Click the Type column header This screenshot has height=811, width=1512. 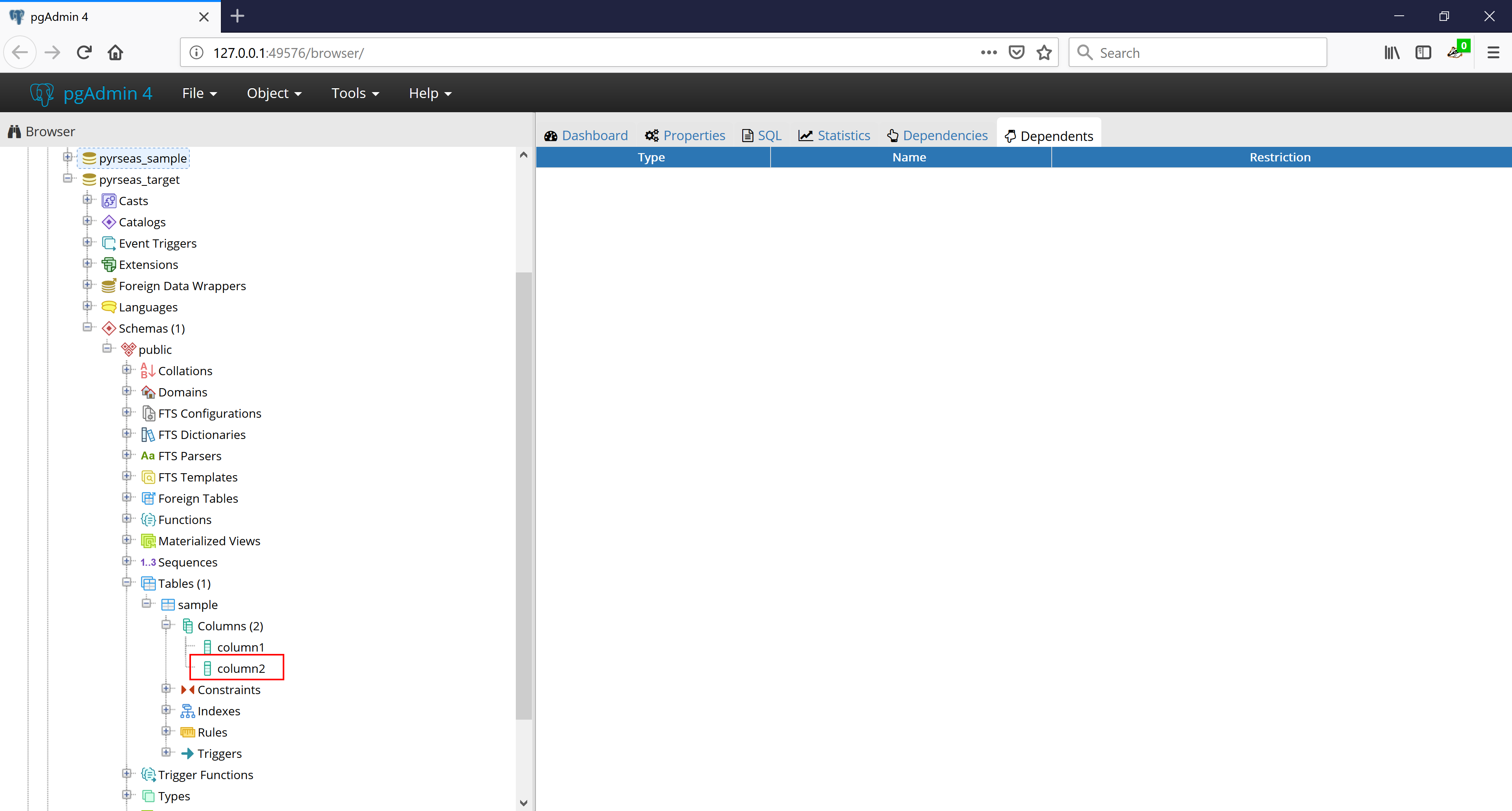click(x=653, y=157)
